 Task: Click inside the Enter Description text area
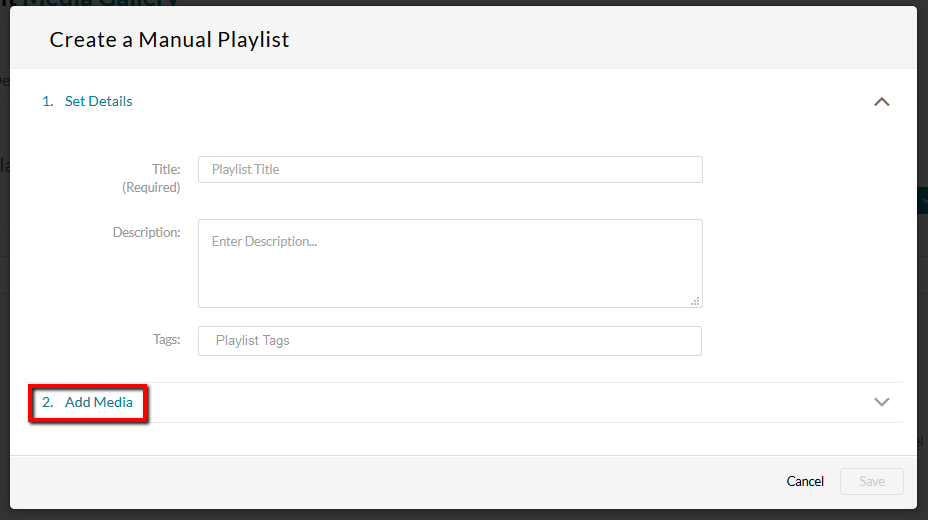[x=450, y=263]
